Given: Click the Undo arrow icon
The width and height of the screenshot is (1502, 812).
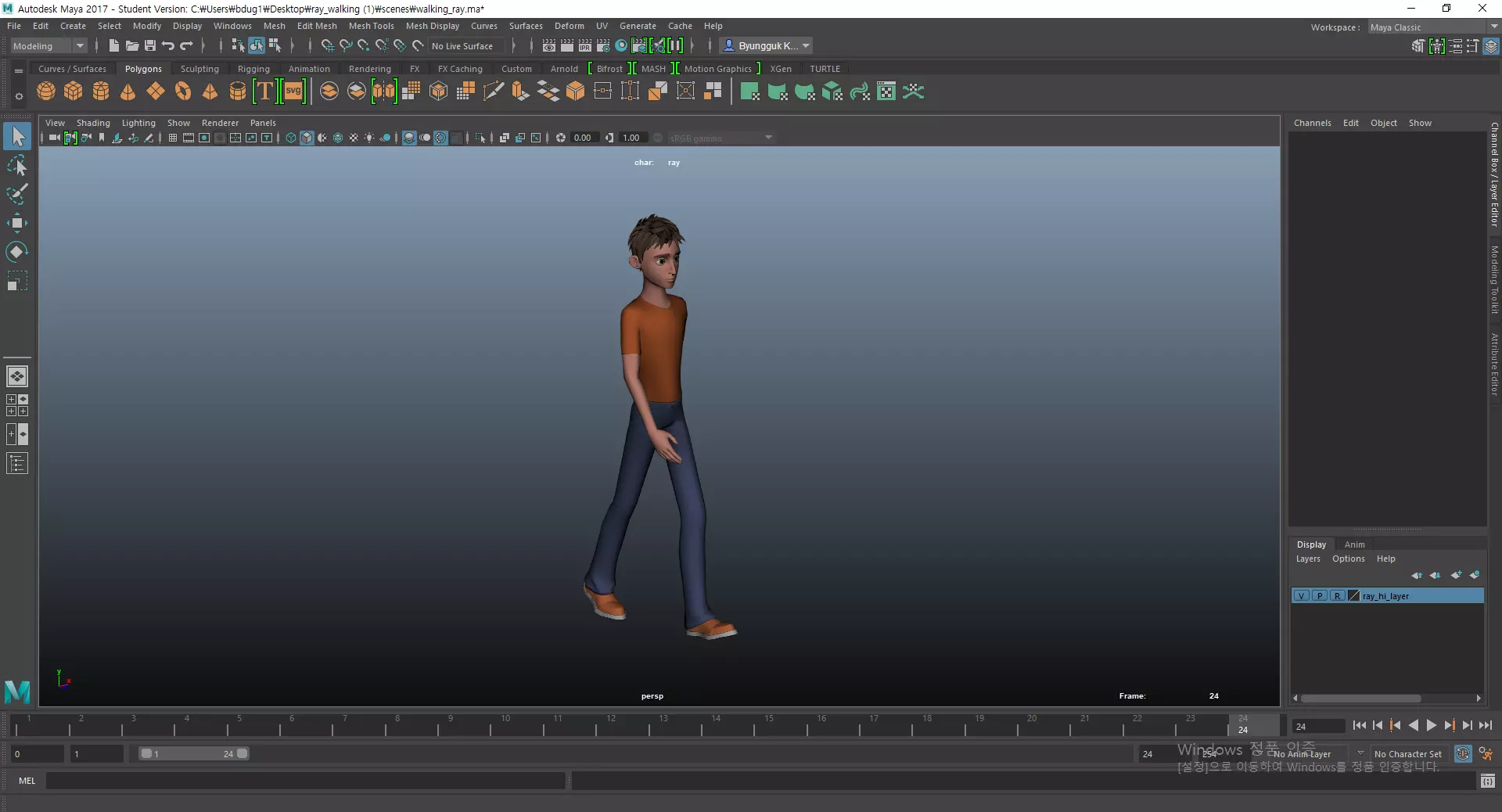Looking at the screenshot, I should 168,46.
